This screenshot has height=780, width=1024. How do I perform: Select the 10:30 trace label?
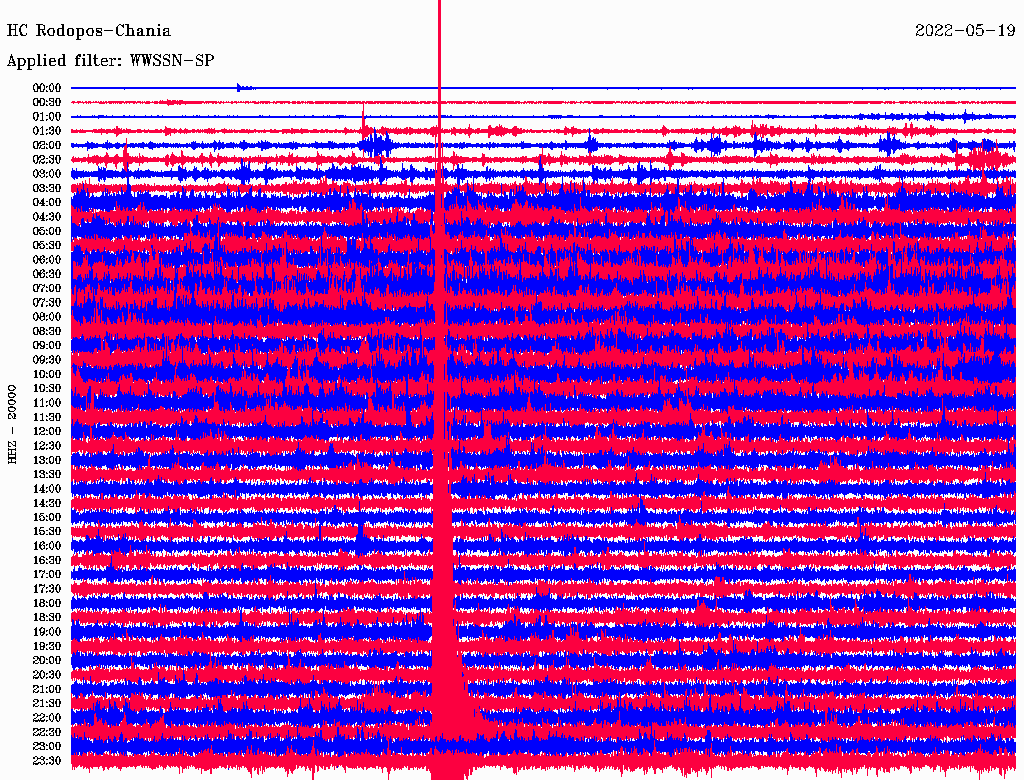[47, 388]
